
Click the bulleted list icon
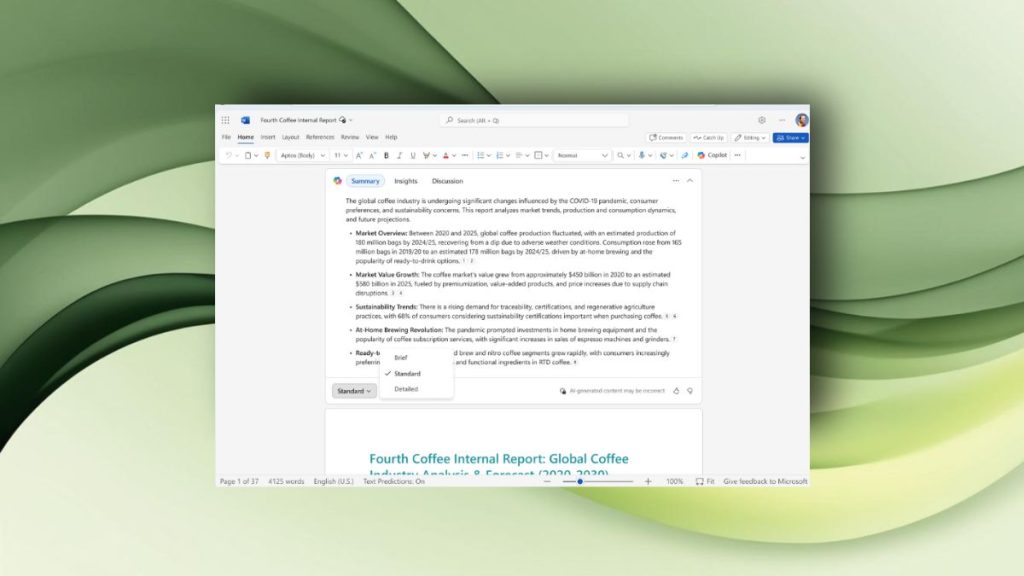(x=481, y=155)
